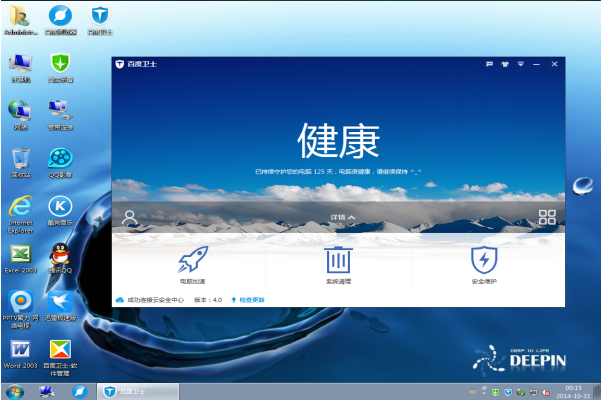Close the Baidu Weishi window
The height and width of the screenshot is (400, 602).
554,64
